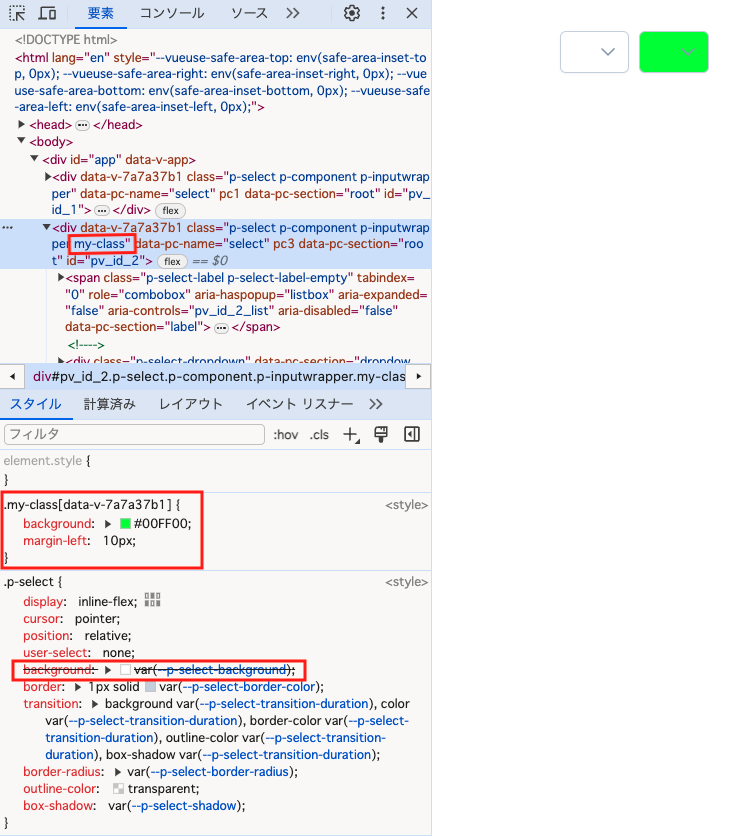The height and width of the screenshot is (836, 744).
Task: Open the crossed-out background white swatch
Action: click(x=125, y=670)
